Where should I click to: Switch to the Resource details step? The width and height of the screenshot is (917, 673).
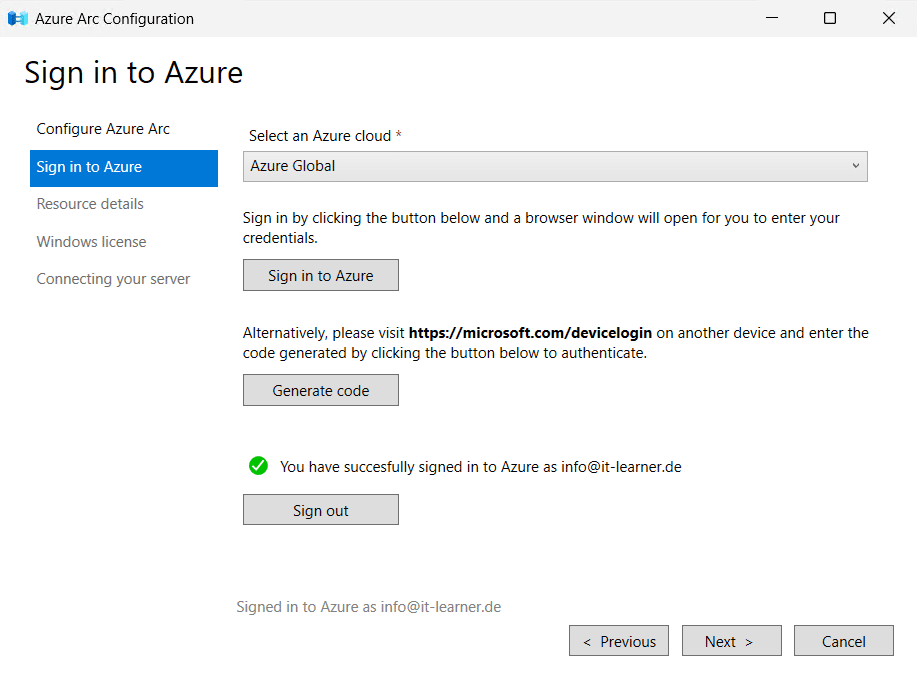click(90, 204)
